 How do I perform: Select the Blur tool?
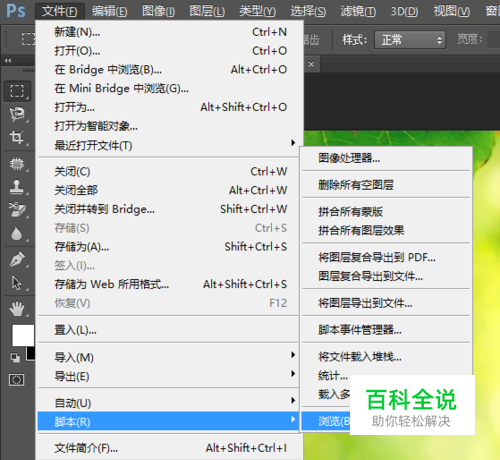[x=17, y=233]
